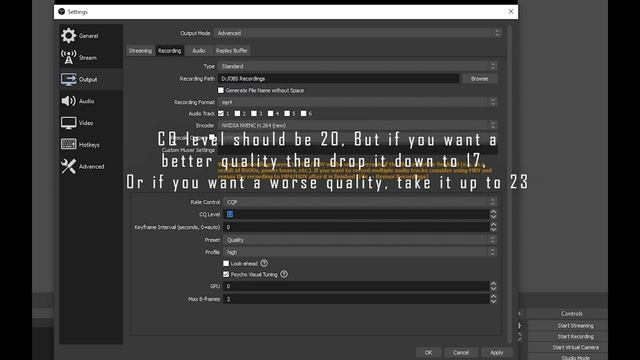Toggle audio track 1 checkbox

pyautogui.click(x=221, y=113)
